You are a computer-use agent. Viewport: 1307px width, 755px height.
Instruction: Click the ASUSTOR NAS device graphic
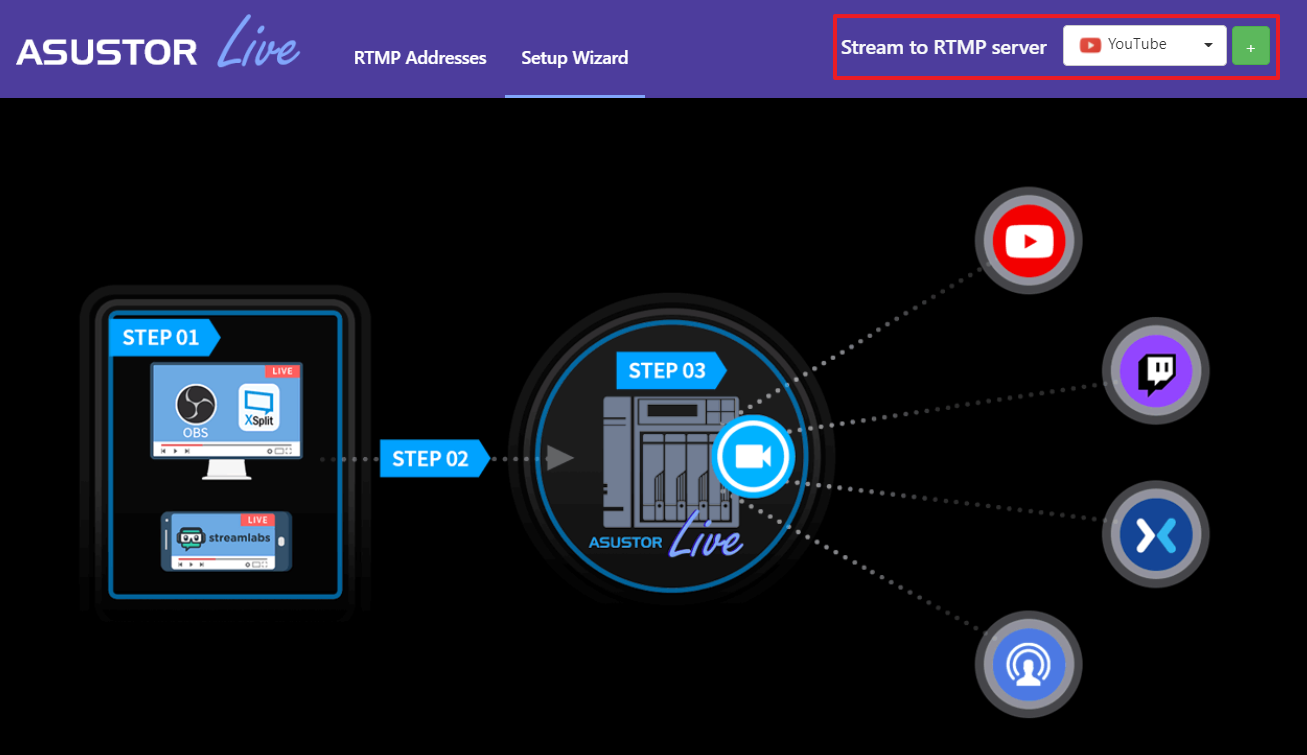tap(670, 462)
